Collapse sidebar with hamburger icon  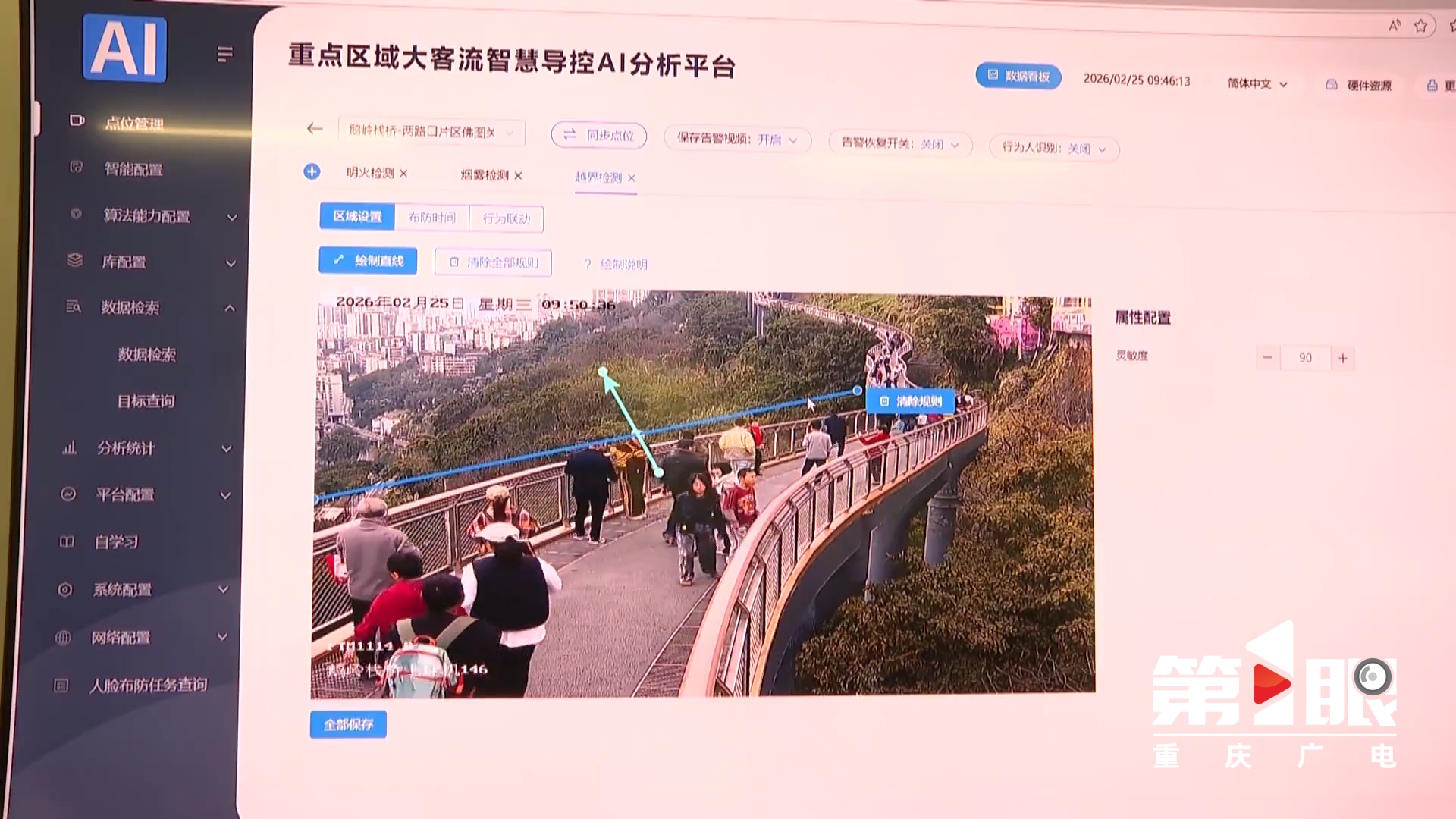[x=224, y=54]
